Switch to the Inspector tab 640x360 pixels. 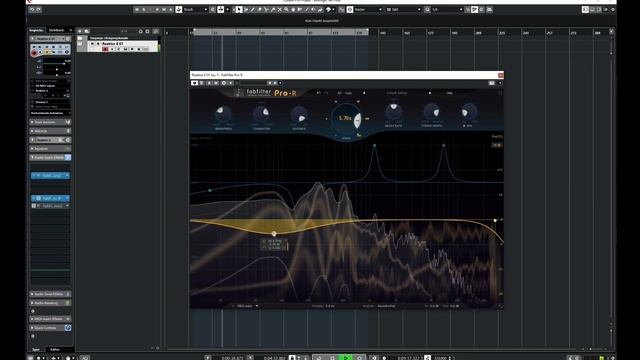[x=36, y=30]
